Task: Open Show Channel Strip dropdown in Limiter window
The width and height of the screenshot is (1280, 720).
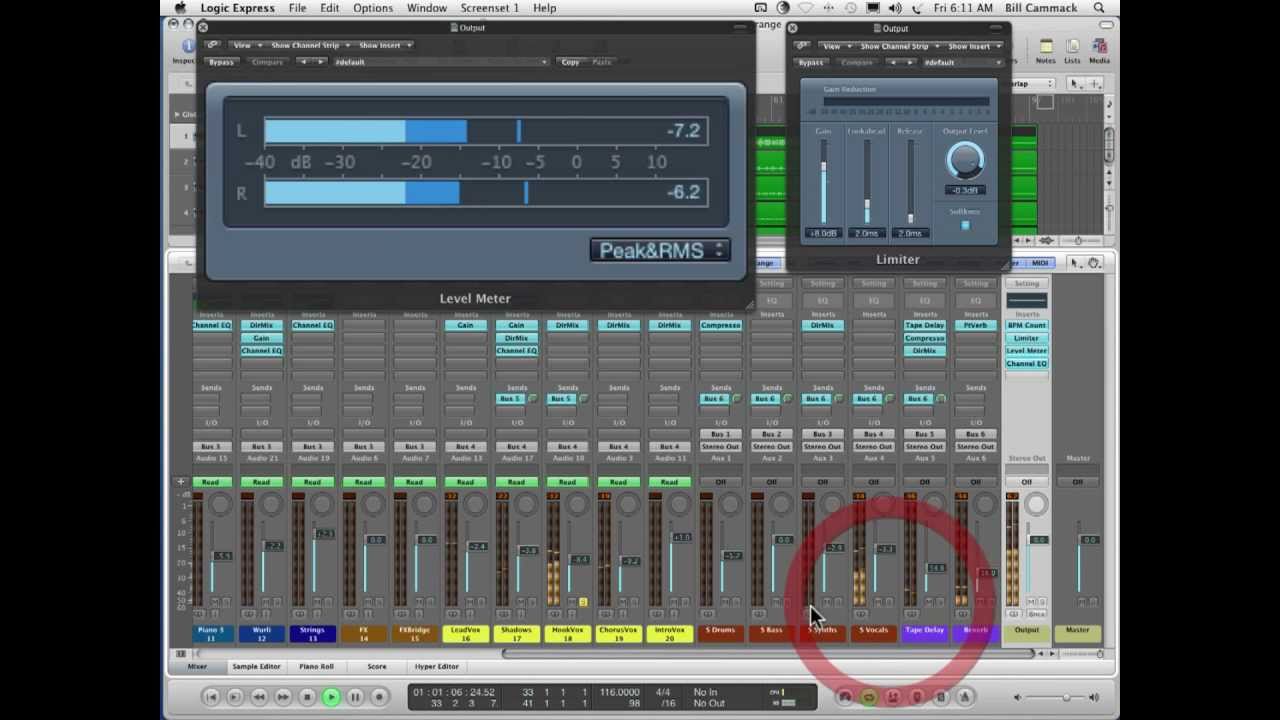Action: coord(898,46)
